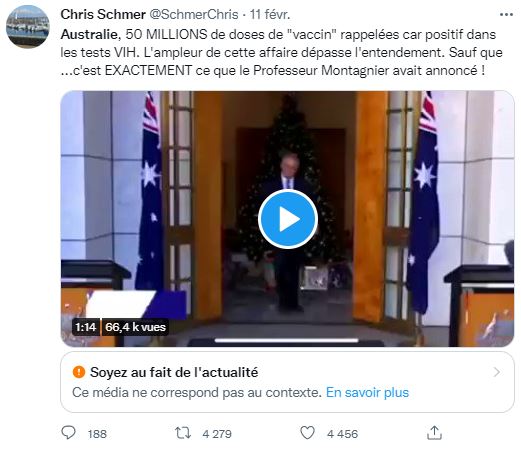Click the 188 replies count
This screenshot has width=521, height=451.
pyautogui.click(x=97, y=434)
